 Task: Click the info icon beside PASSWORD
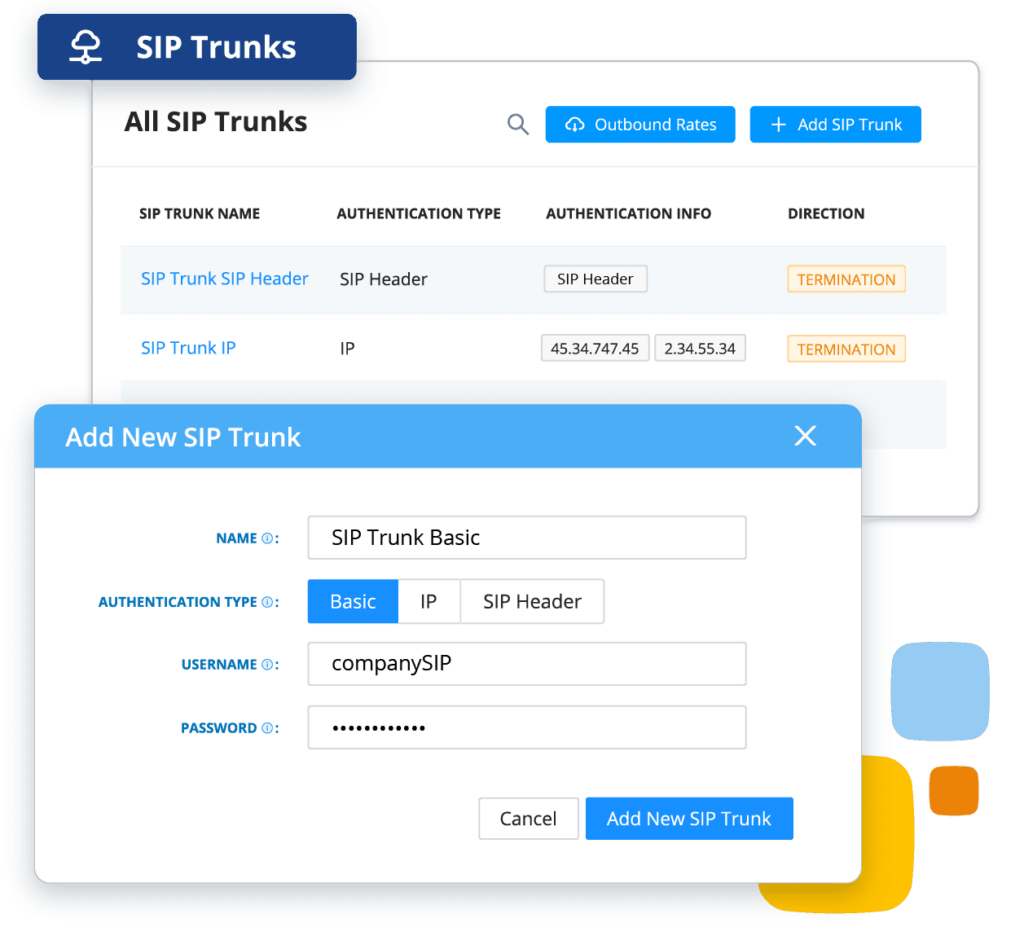(267, 728)
